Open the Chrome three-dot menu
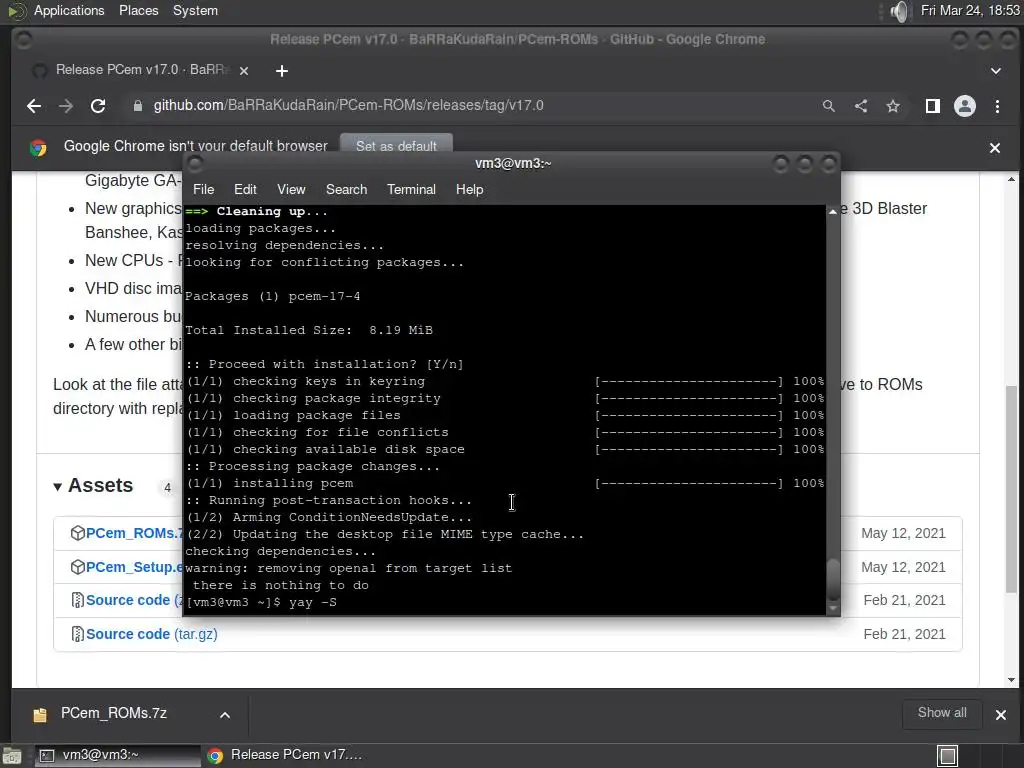 [997, 106]
